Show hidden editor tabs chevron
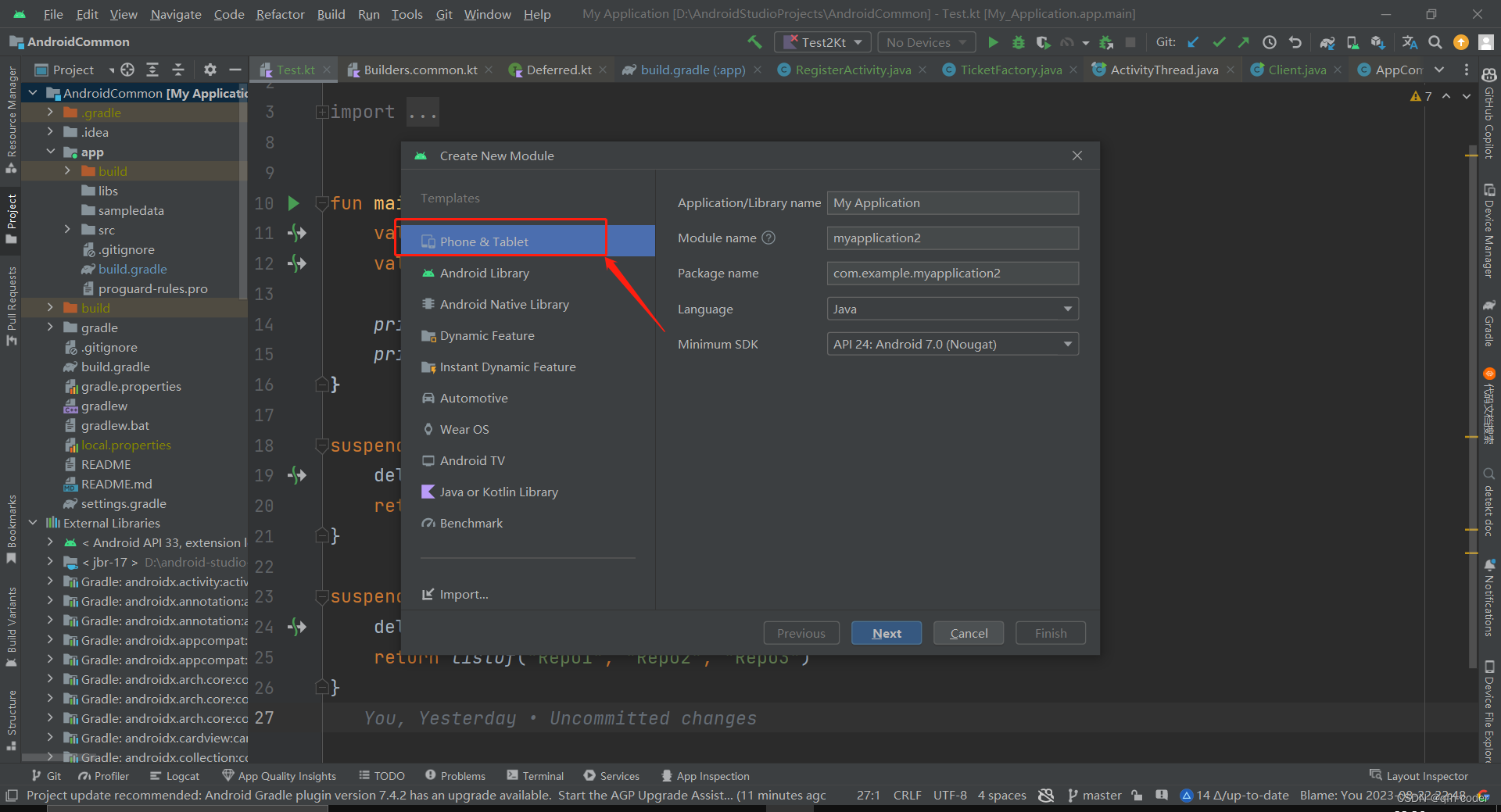This screenshot has width=1501, height=812. [x=1439, y=70]
